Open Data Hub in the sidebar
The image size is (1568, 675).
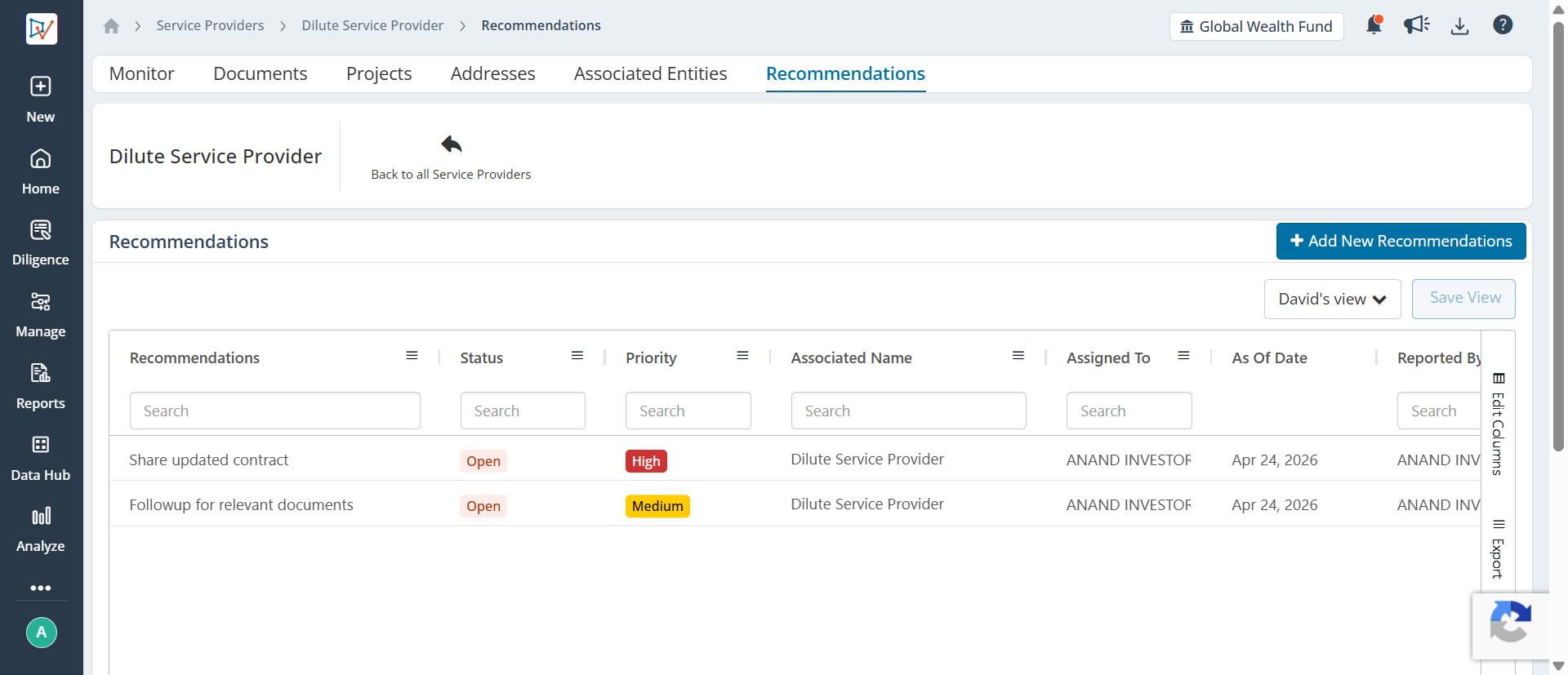coord(41,458)
